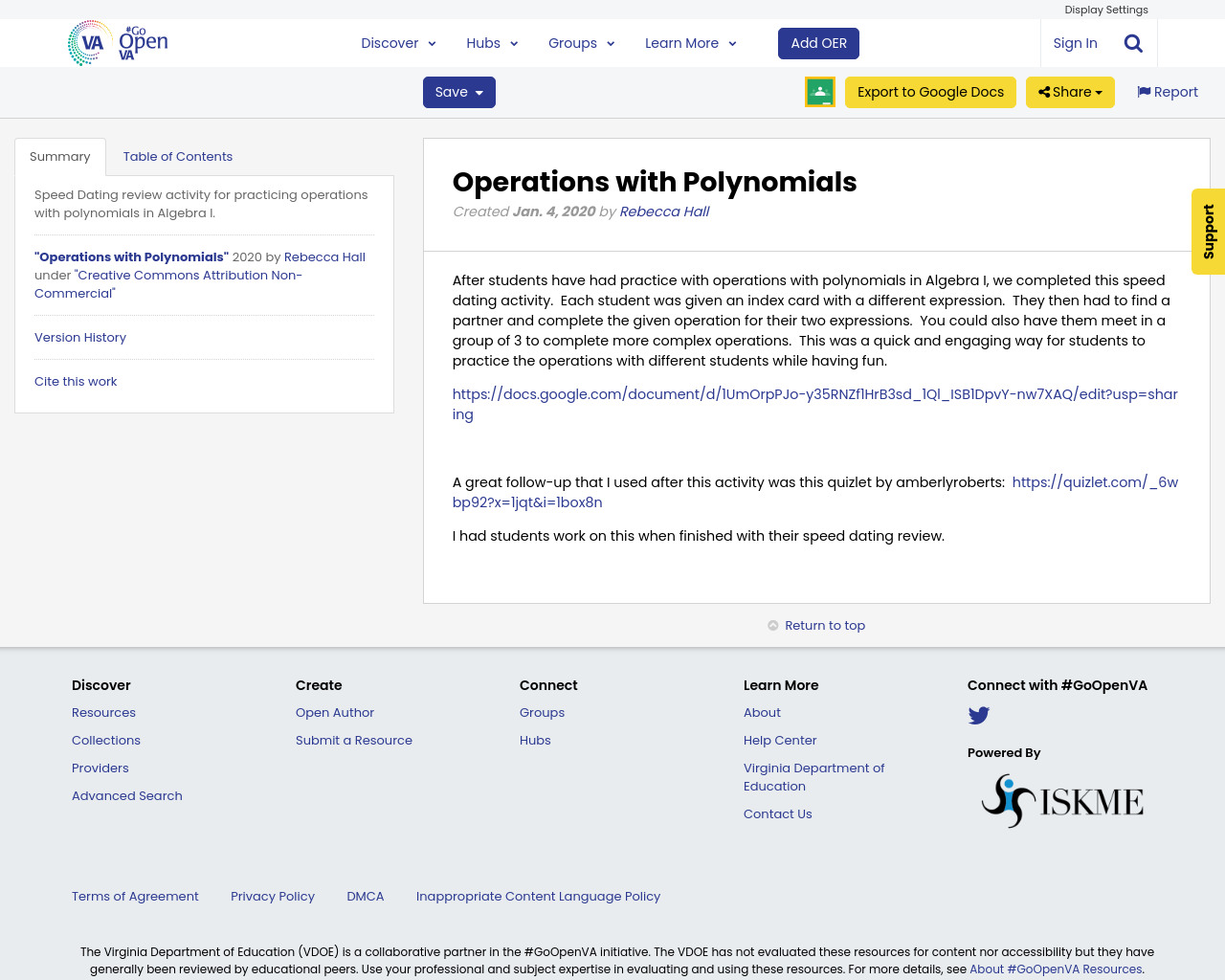View the Version History link
The image size is (1225, 980).
79,337
